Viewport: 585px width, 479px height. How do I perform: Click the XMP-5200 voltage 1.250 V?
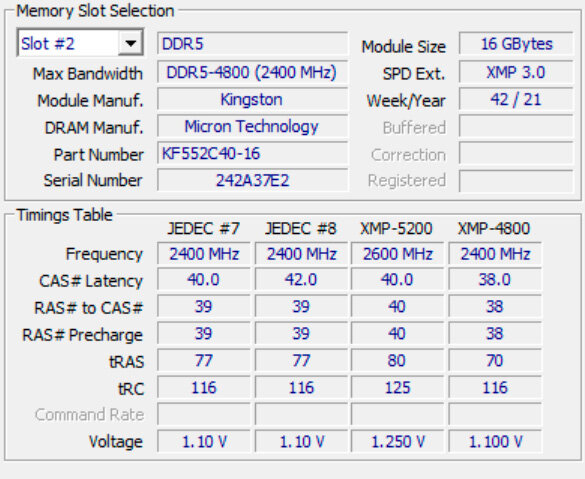397,441
